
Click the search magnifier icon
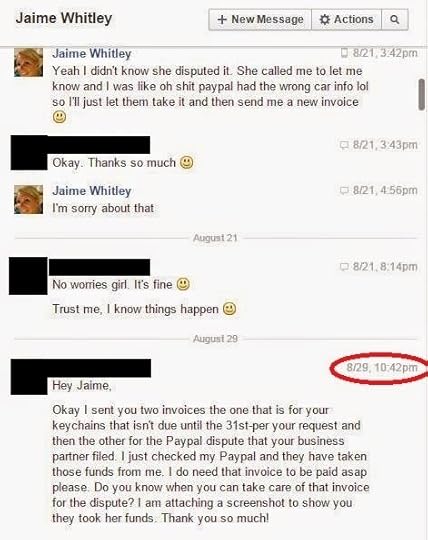[x=395, y=20]
